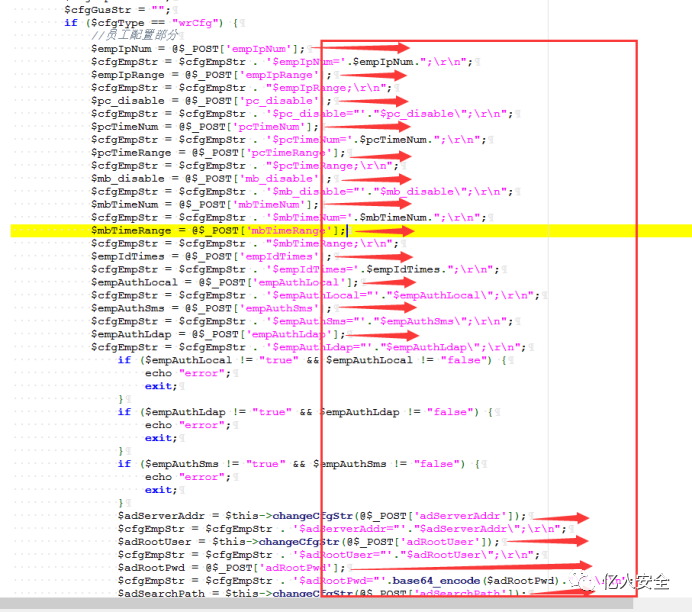Click the line appending '$empIdTimes=' to $cfgEmpStr
Image resolution: width=692 pixels, height=612 pixels.
(295, 270)
